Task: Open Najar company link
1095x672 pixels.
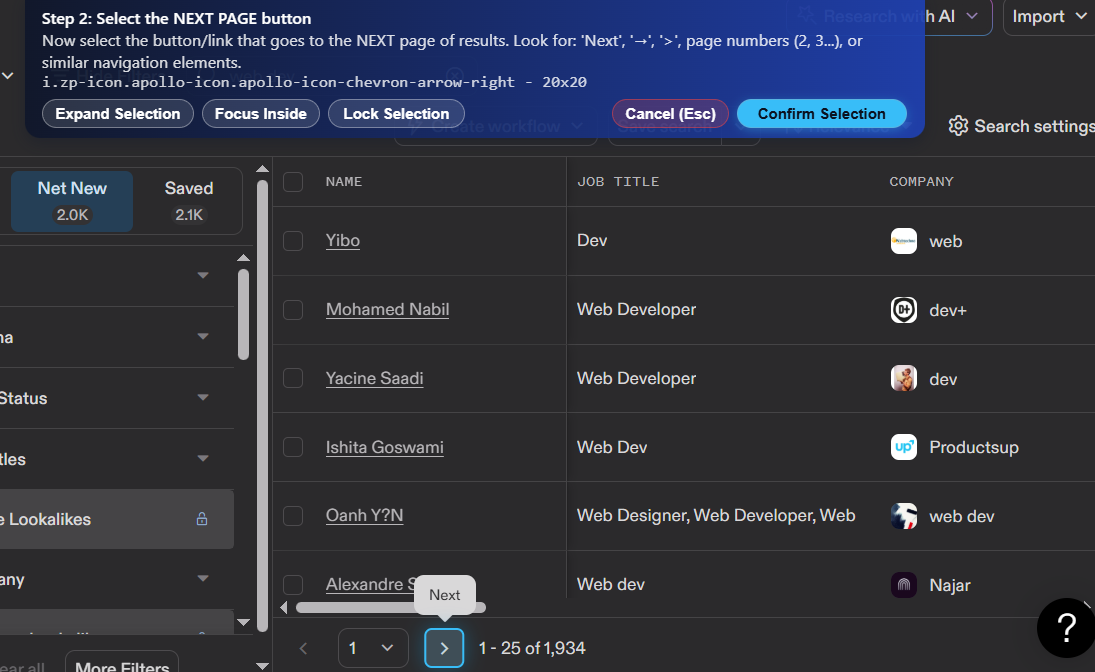Action: (x=950, y=585)
